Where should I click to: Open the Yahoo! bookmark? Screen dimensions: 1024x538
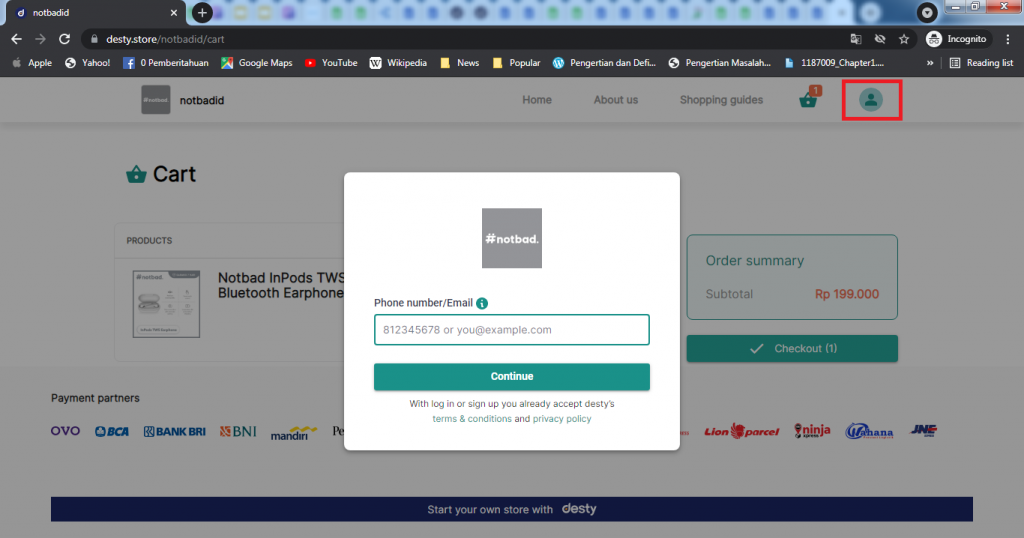tap(88, 63)
